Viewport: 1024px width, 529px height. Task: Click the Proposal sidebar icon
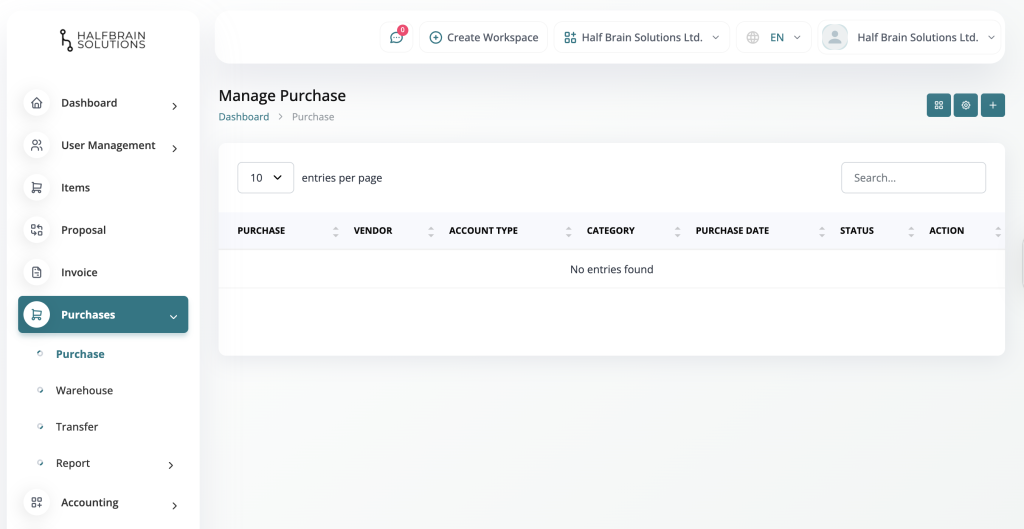[x=37, y=230]
